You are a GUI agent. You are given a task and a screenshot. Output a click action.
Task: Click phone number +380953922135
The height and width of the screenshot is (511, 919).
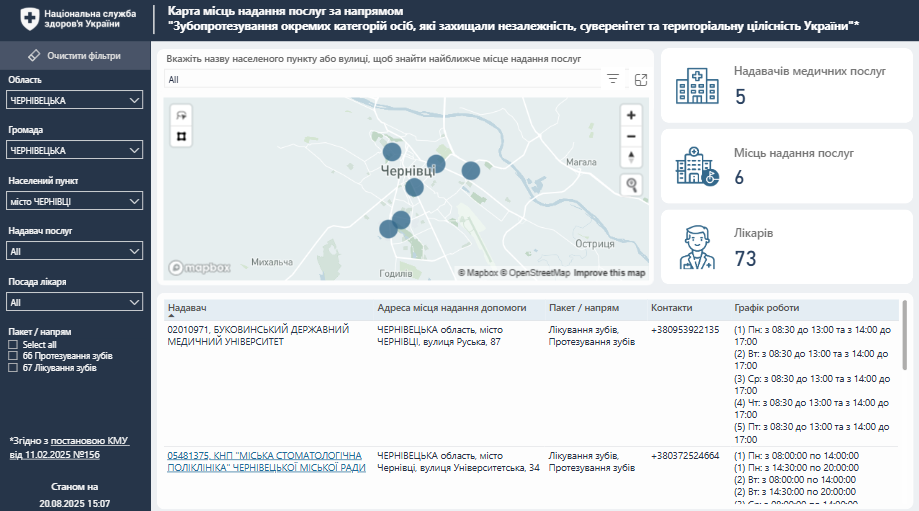point(685,329)
